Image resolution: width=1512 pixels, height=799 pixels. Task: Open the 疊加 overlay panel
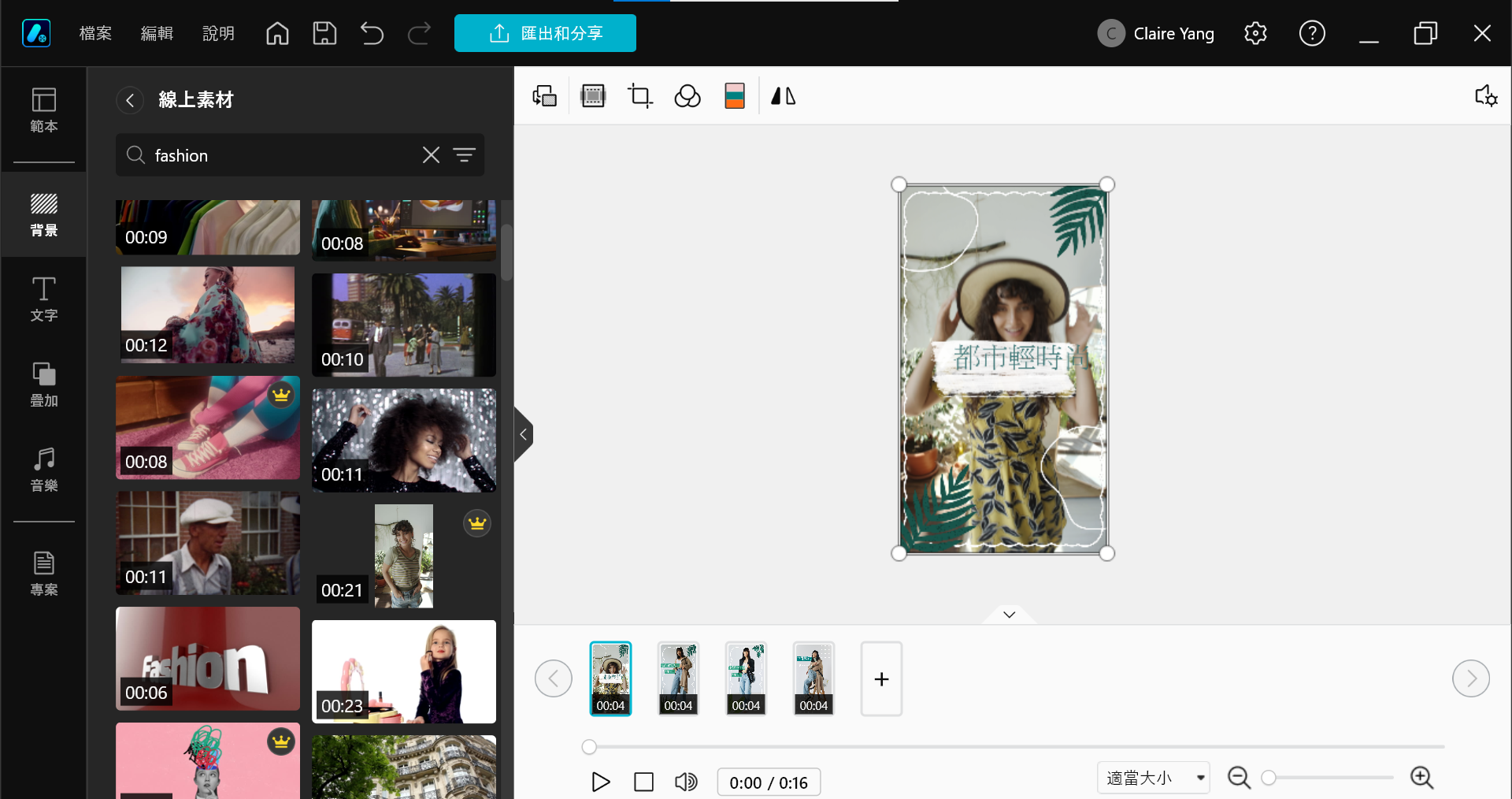pos(44,385)
